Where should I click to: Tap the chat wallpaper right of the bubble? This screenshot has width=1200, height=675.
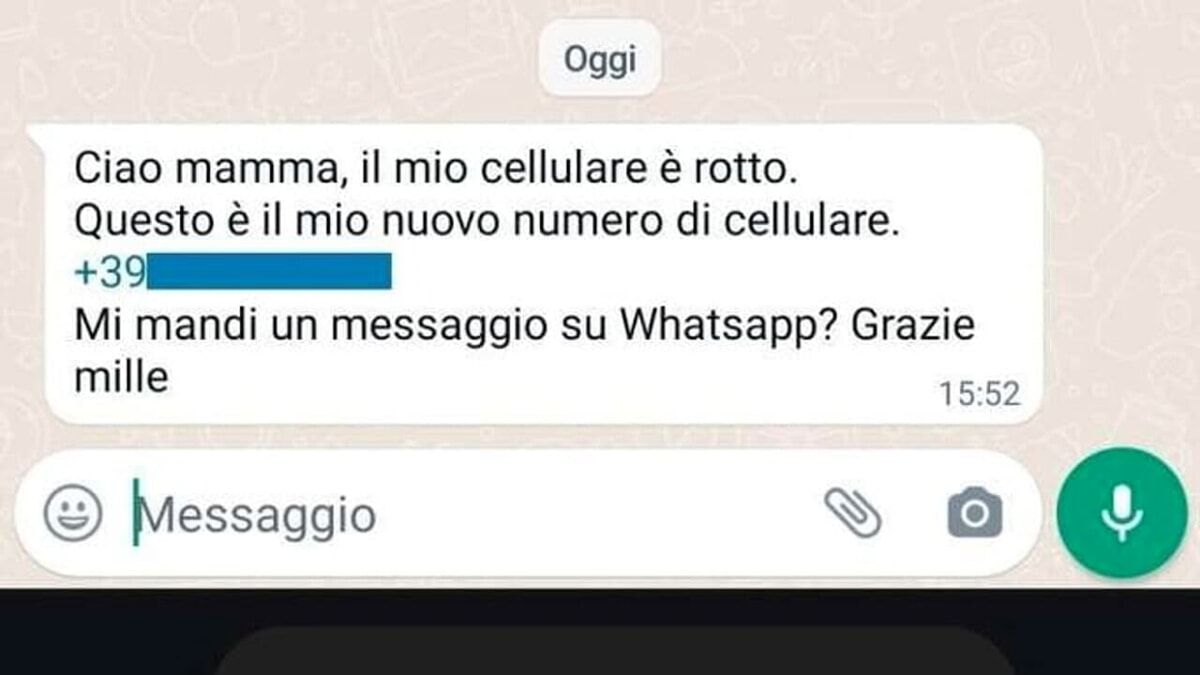point(1120,270)
